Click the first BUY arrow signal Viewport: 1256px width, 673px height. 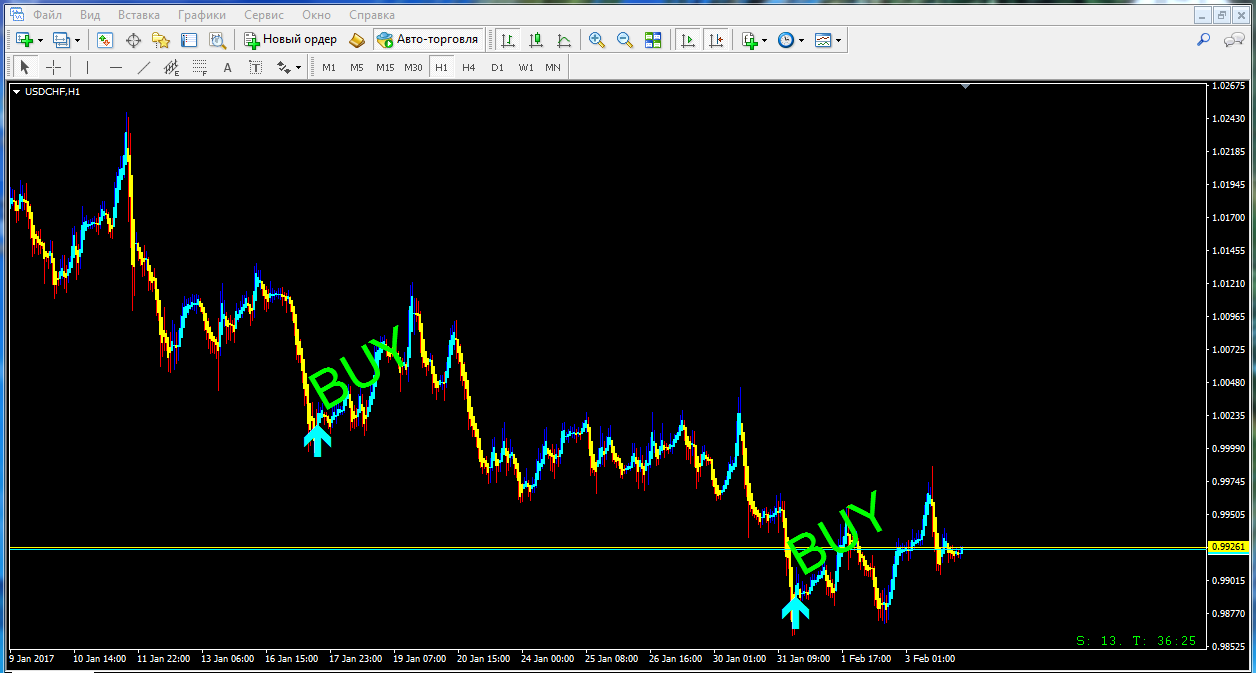tap(318, 439)
